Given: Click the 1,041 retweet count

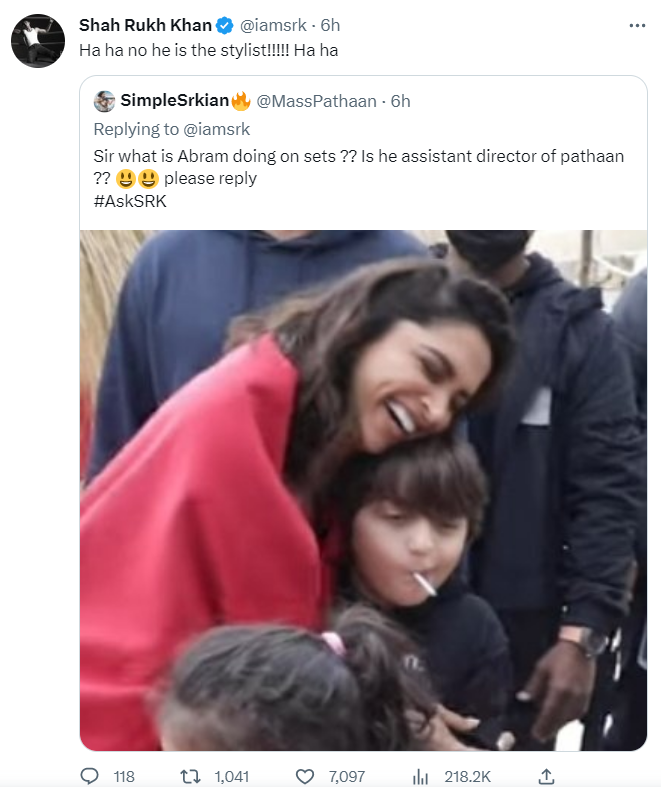Looking at the screenshot, I should pyautogui.click(x=231, y=775).
